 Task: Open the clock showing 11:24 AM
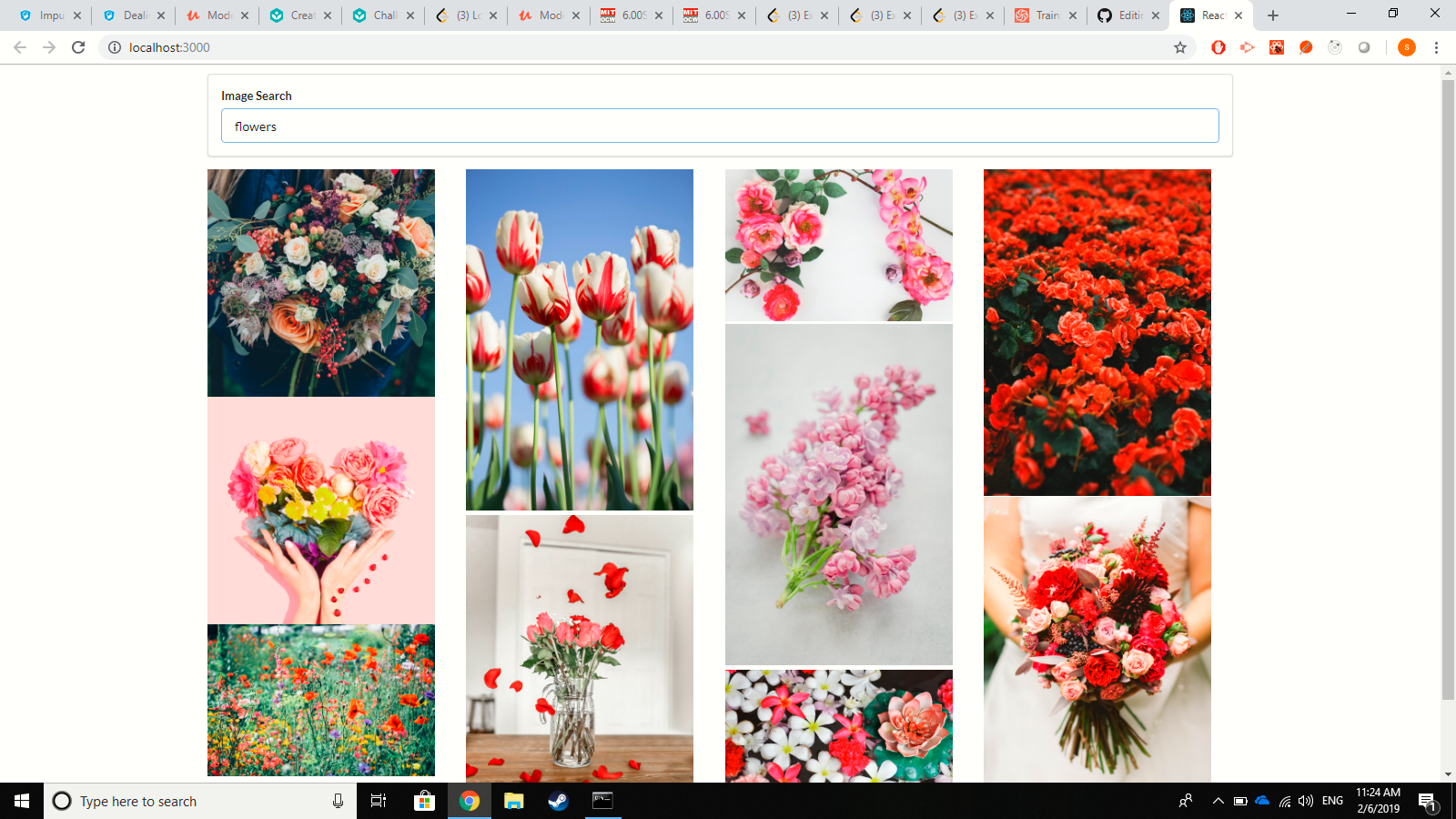coord(1378,801)
